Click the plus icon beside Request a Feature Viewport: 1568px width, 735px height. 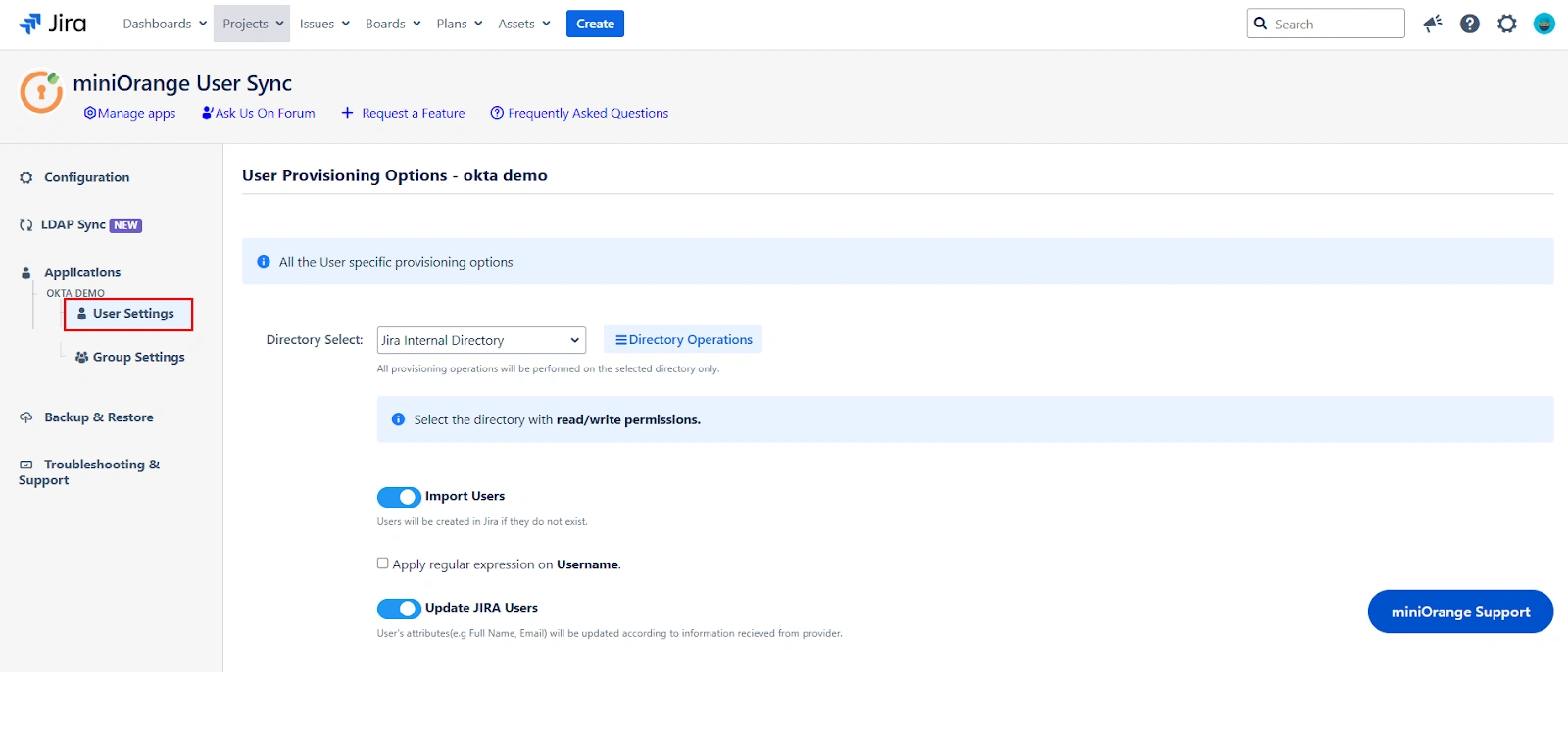pos(347,113)
